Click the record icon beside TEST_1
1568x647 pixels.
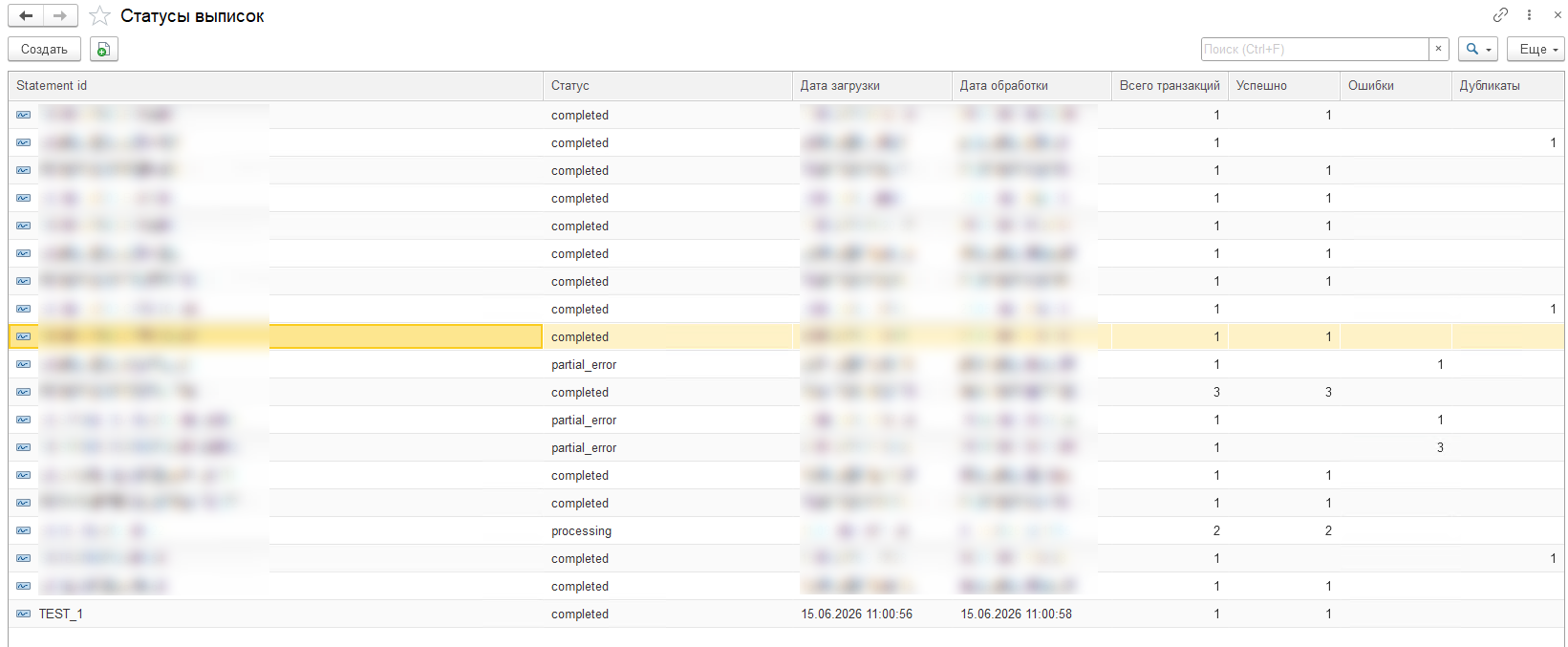click(23, 614)
